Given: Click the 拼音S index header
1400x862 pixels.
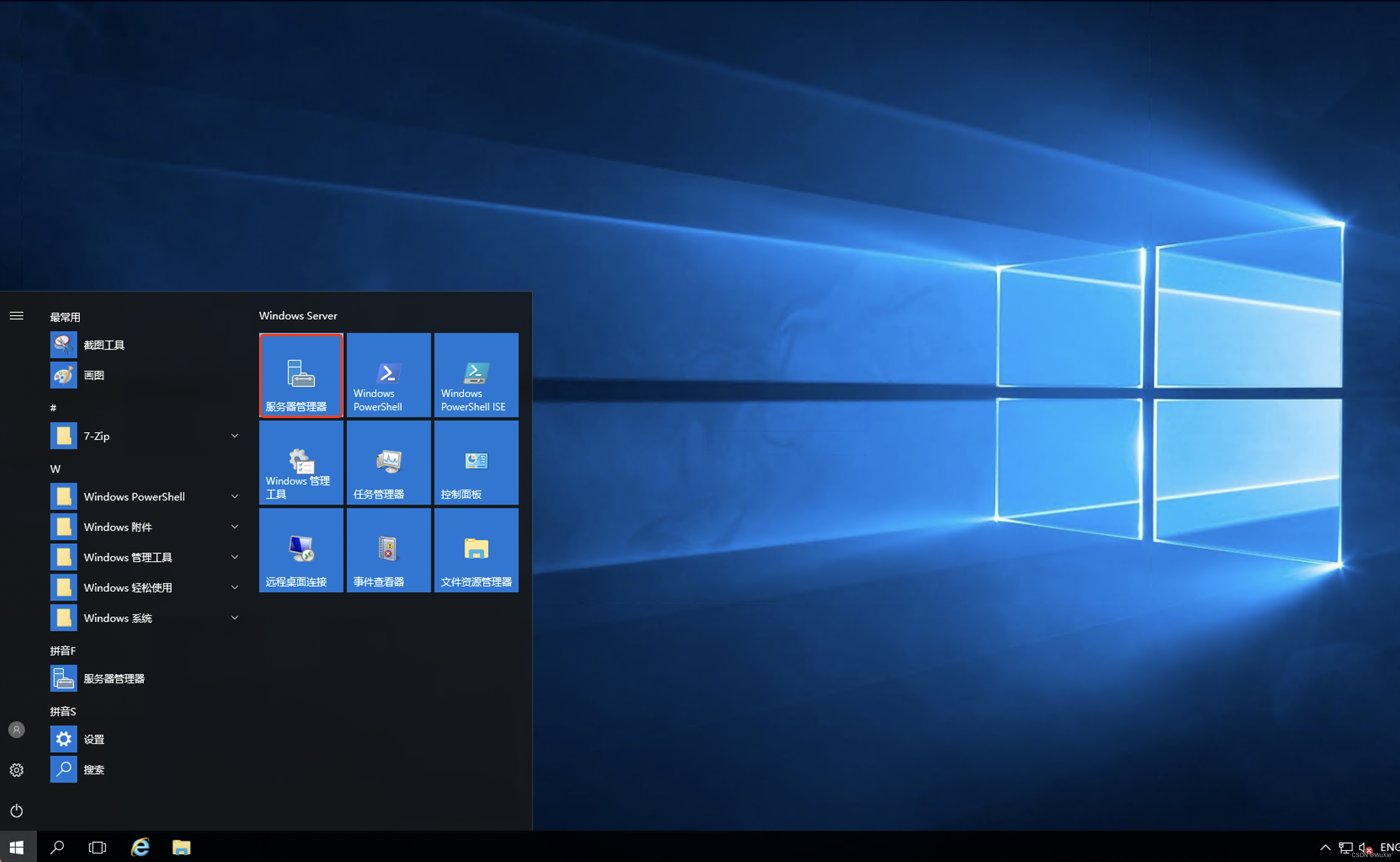Looking at the screenshot, I should pyautogui.click(x=63, y=711).
